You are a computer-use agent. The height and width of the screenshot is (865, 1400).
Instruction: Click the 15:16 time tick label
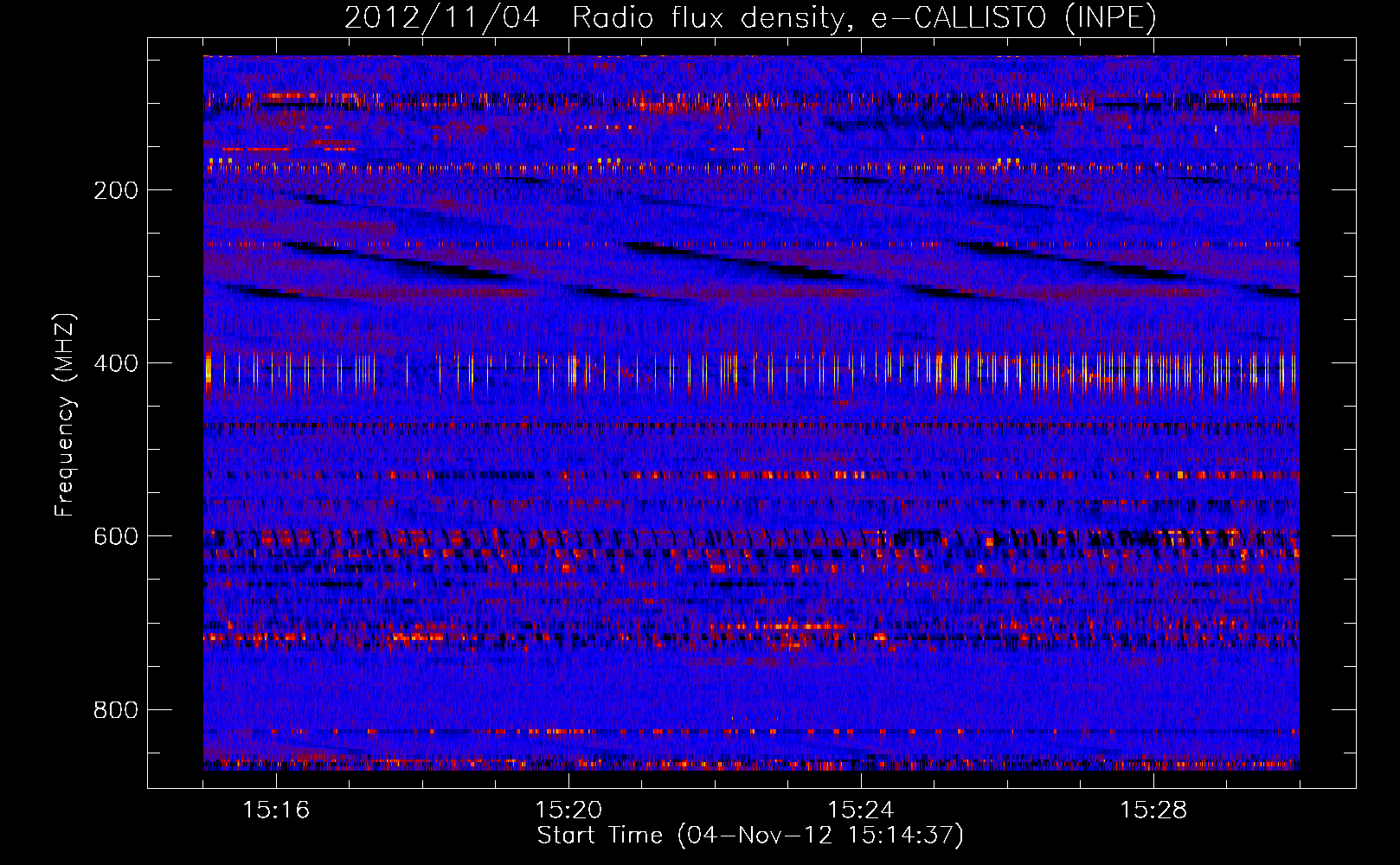pos(276,810)
